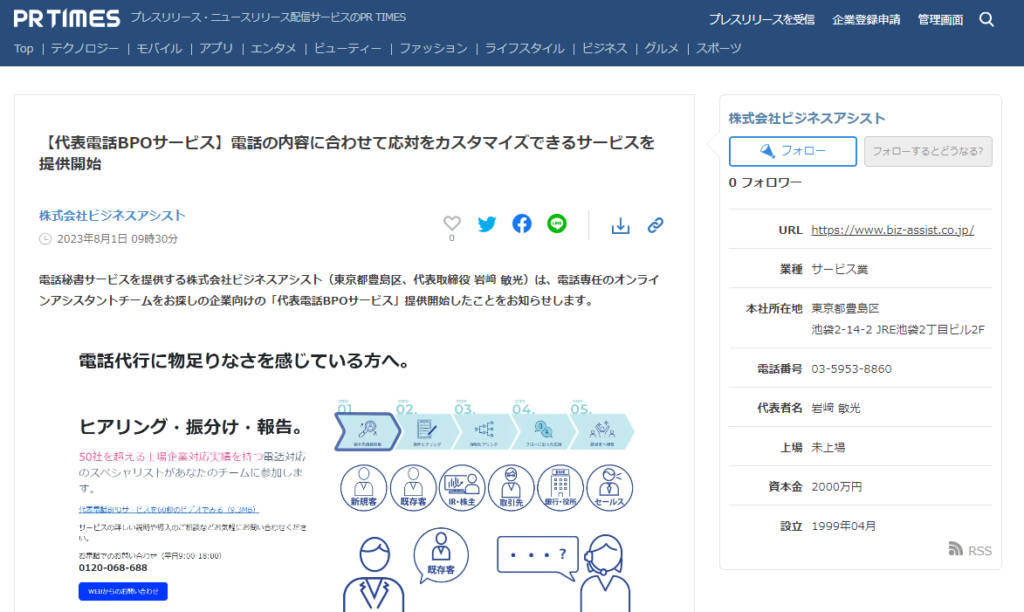Click フォローするとどうなる? button
Viewport: 1024px width, 612px height.
pyautogui.click(x=928, y=151)
